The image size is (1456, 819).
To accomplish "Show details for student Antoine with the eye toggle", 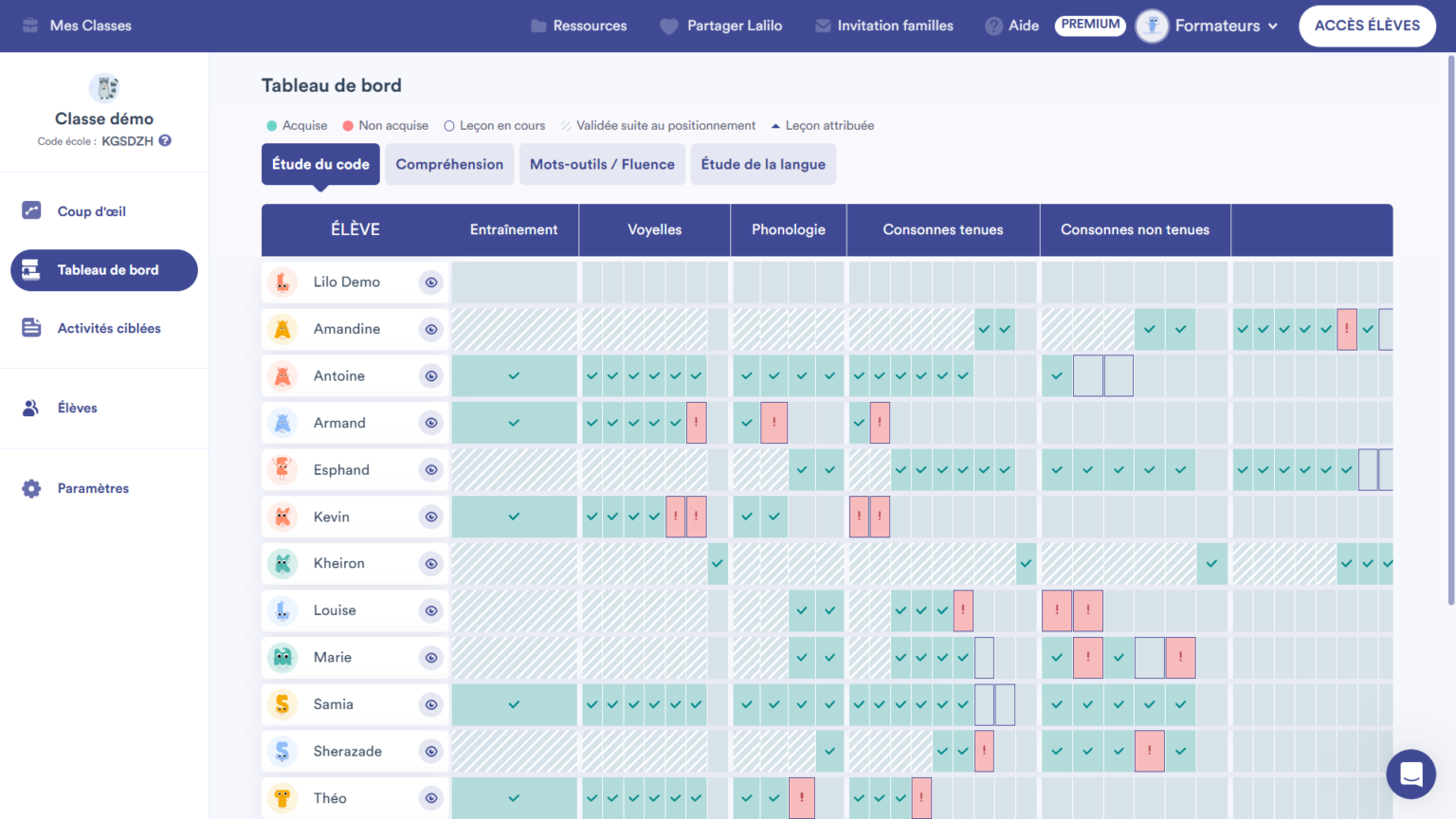I will coord(431,375).
